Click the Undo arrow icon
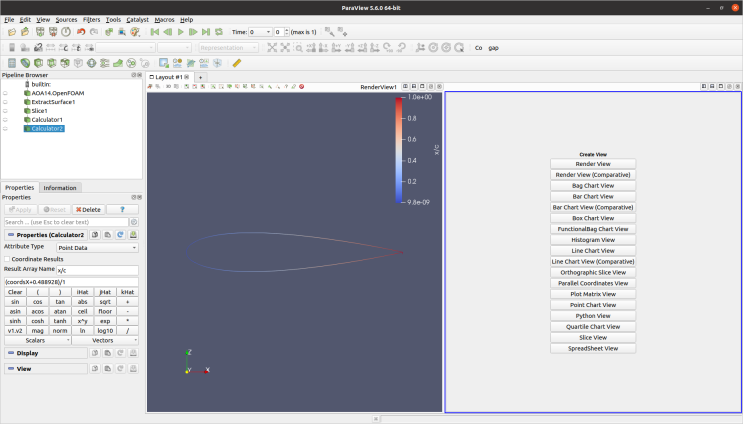743x424 pixels. [81, 32]
